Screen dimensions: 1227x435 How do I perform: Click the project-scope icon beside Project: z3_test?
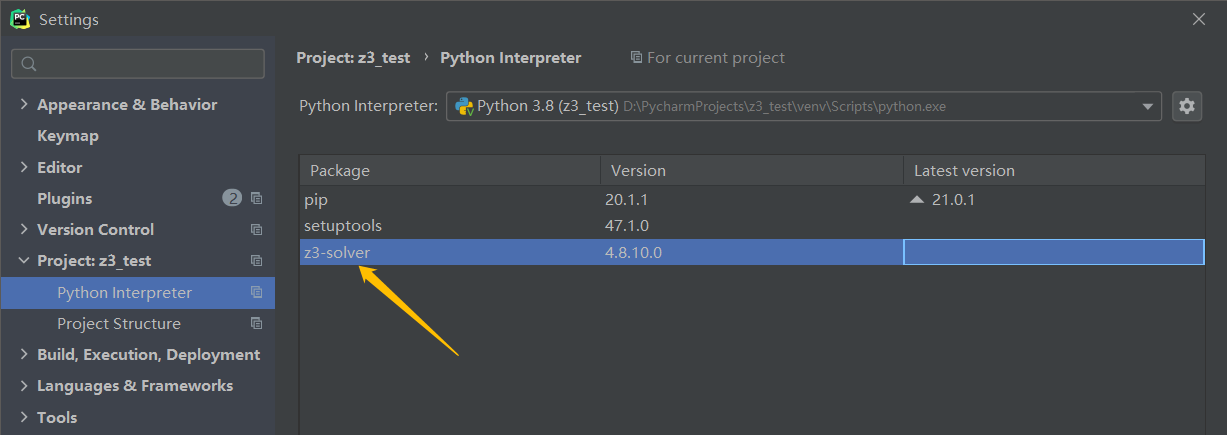point(257,261)
